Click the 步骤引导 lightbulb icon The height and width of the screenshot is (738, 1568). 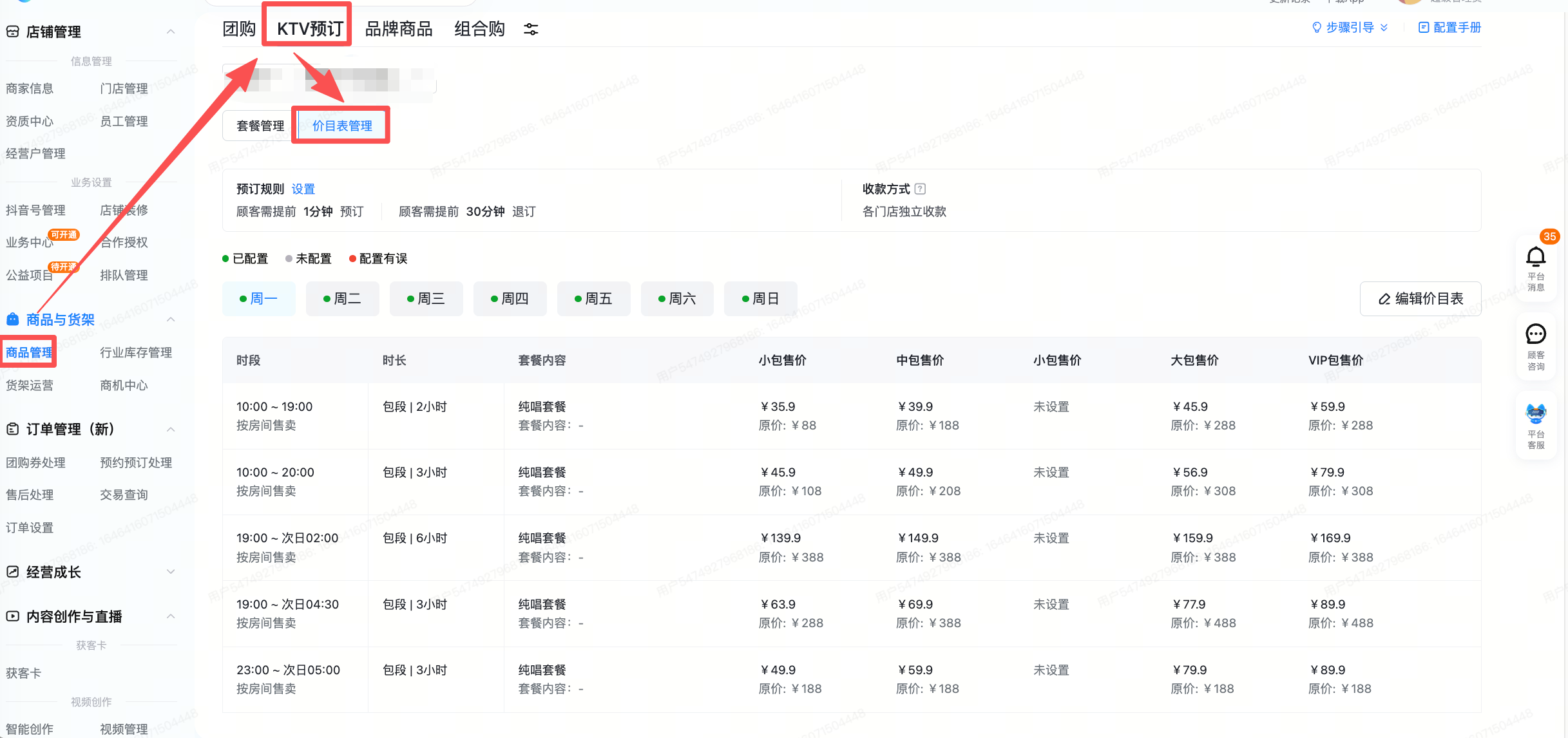tap(1317, 28)
